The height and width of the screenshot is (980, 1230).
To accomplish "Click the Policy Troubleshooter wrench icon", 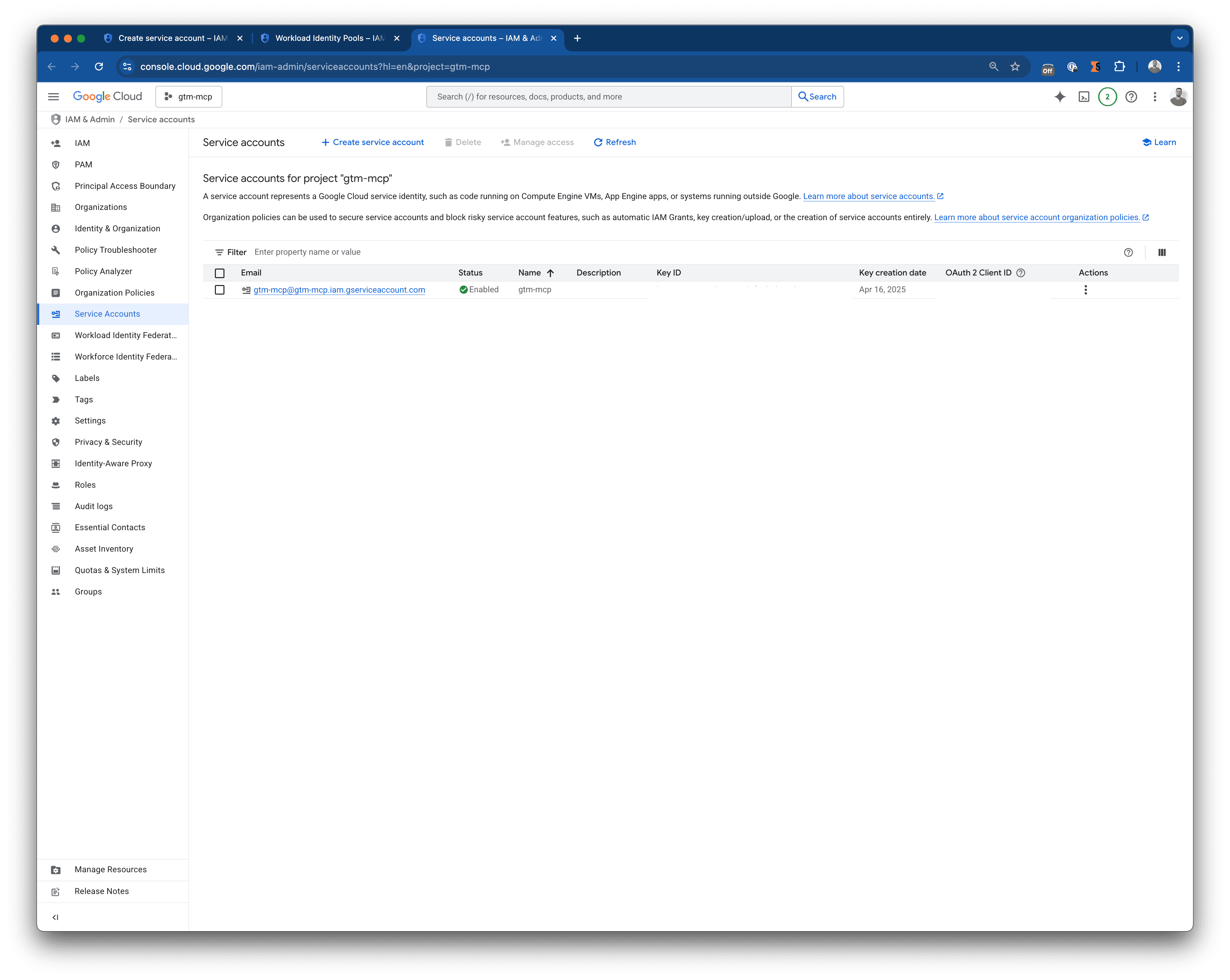I will click(x=56, y=250).
